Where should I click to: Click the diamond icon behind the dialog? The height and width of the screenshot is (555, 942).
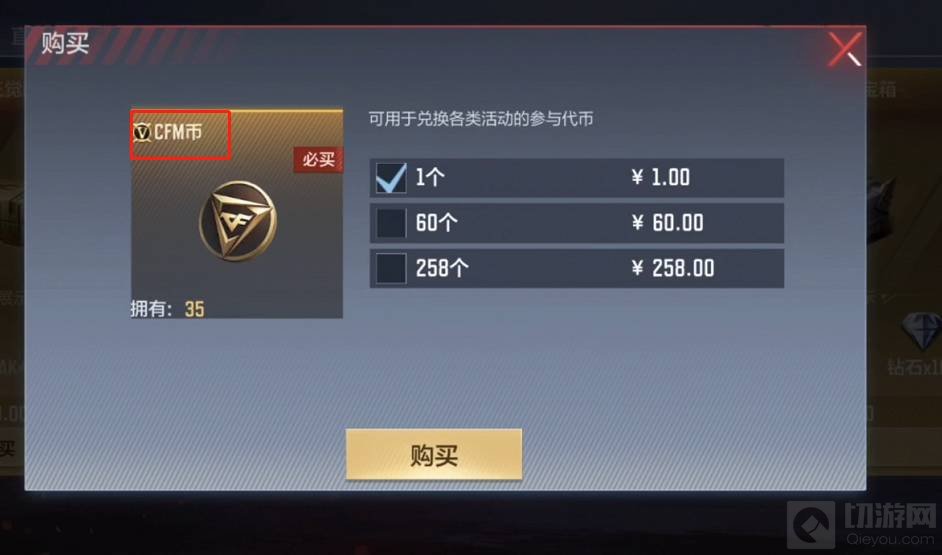[x=921, y=332]
